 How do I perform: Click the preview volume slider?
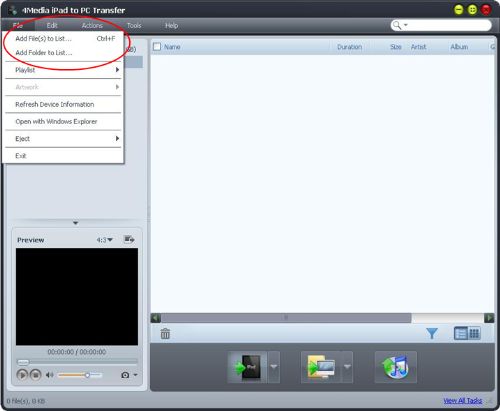pos(80,375)
